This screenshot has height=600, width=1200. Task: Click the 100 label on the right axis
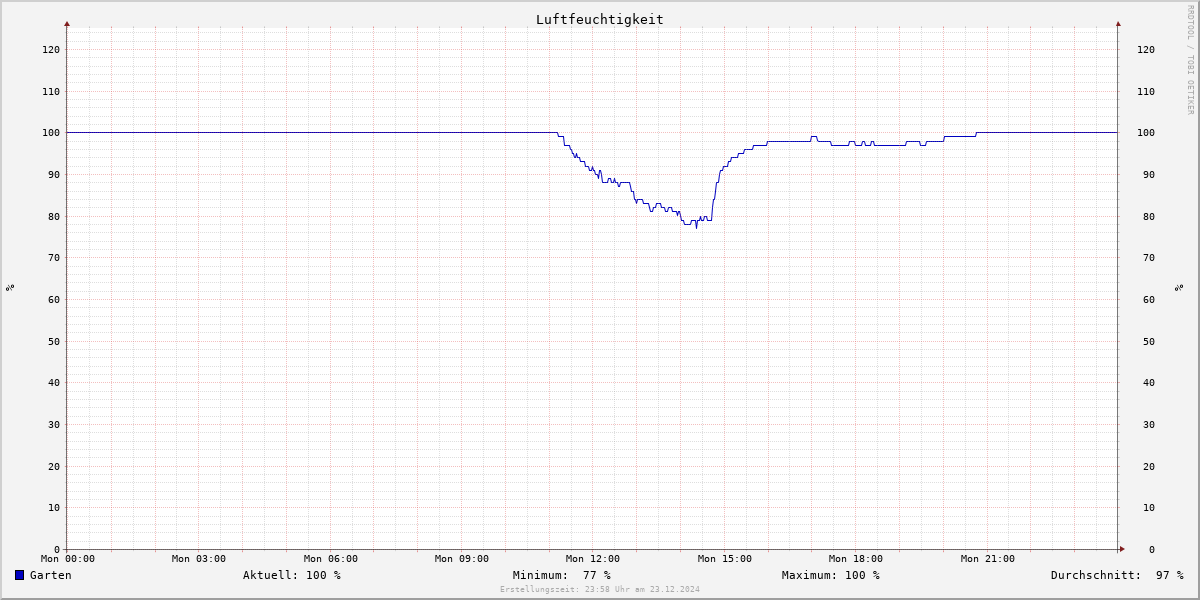click(x=1146, y=133)
